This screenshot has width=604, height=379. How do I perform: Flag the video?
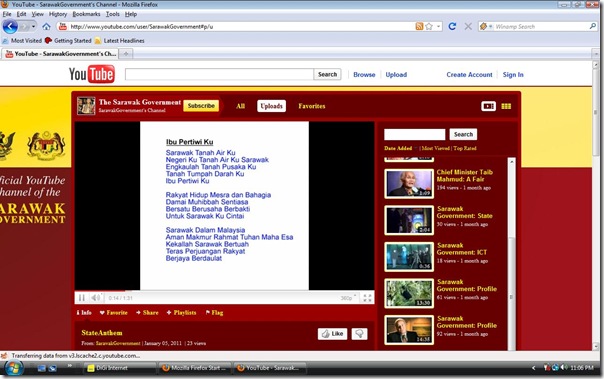click(215, 313)
